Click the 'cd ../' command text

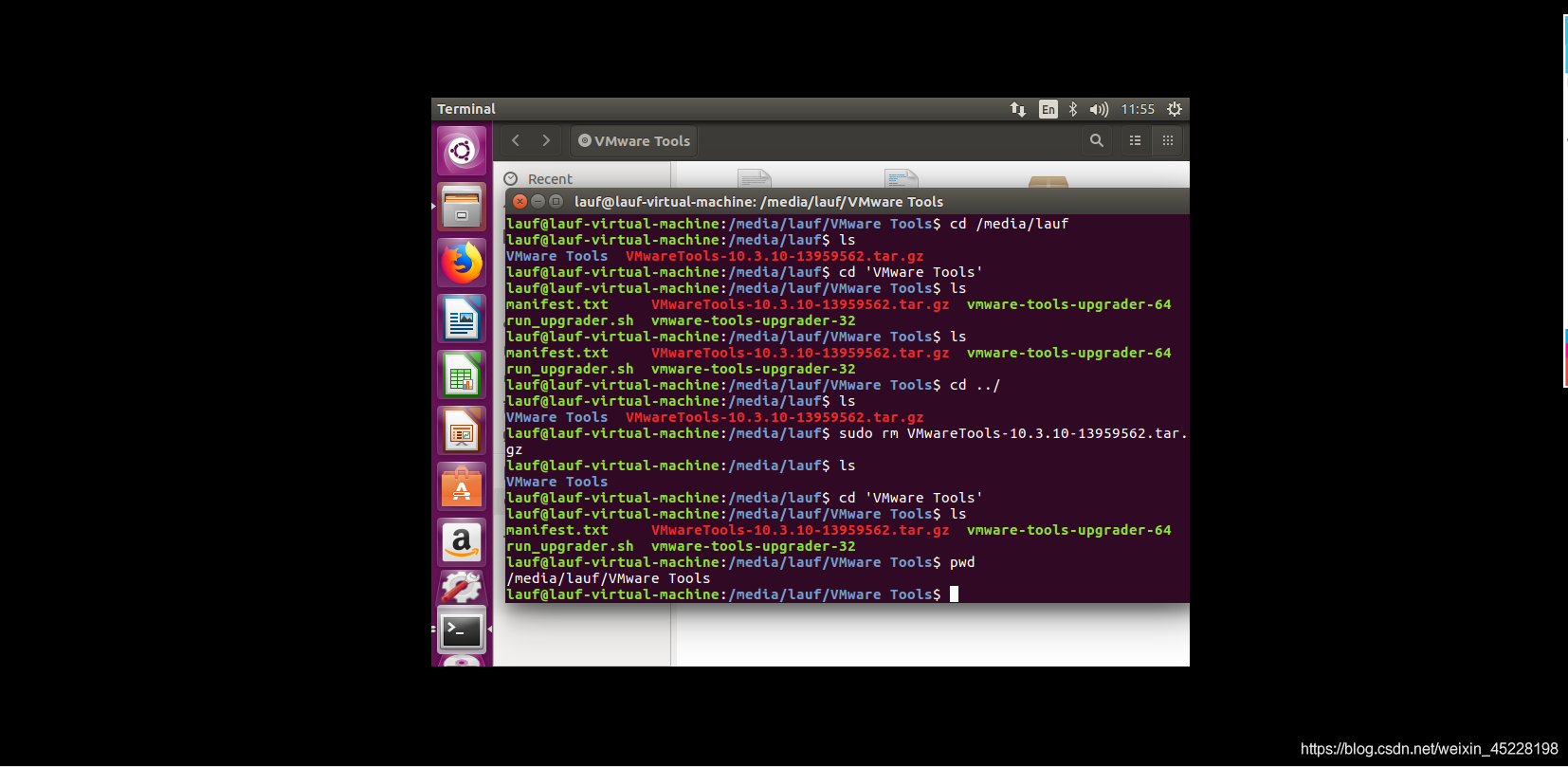975,385
